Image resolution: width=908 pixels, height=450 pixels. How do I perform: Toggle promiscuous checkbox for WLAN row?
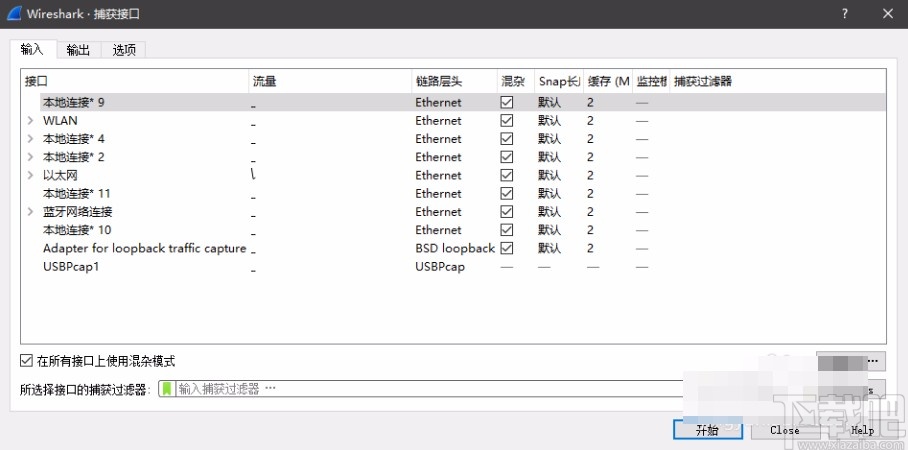(507, 120)
